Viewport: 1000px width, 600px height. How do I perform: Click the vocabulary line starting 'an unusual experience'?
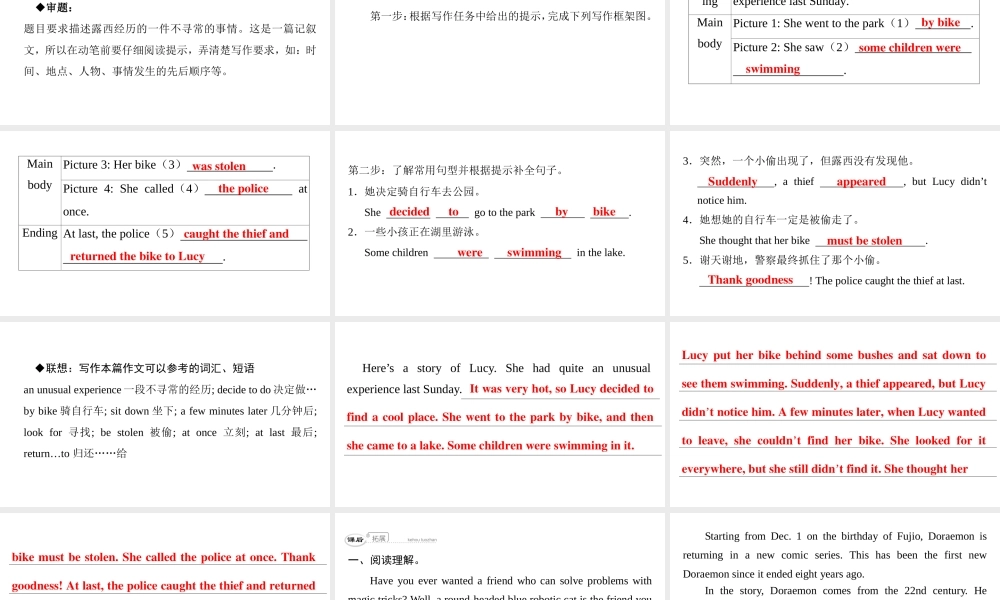point(170,390)
